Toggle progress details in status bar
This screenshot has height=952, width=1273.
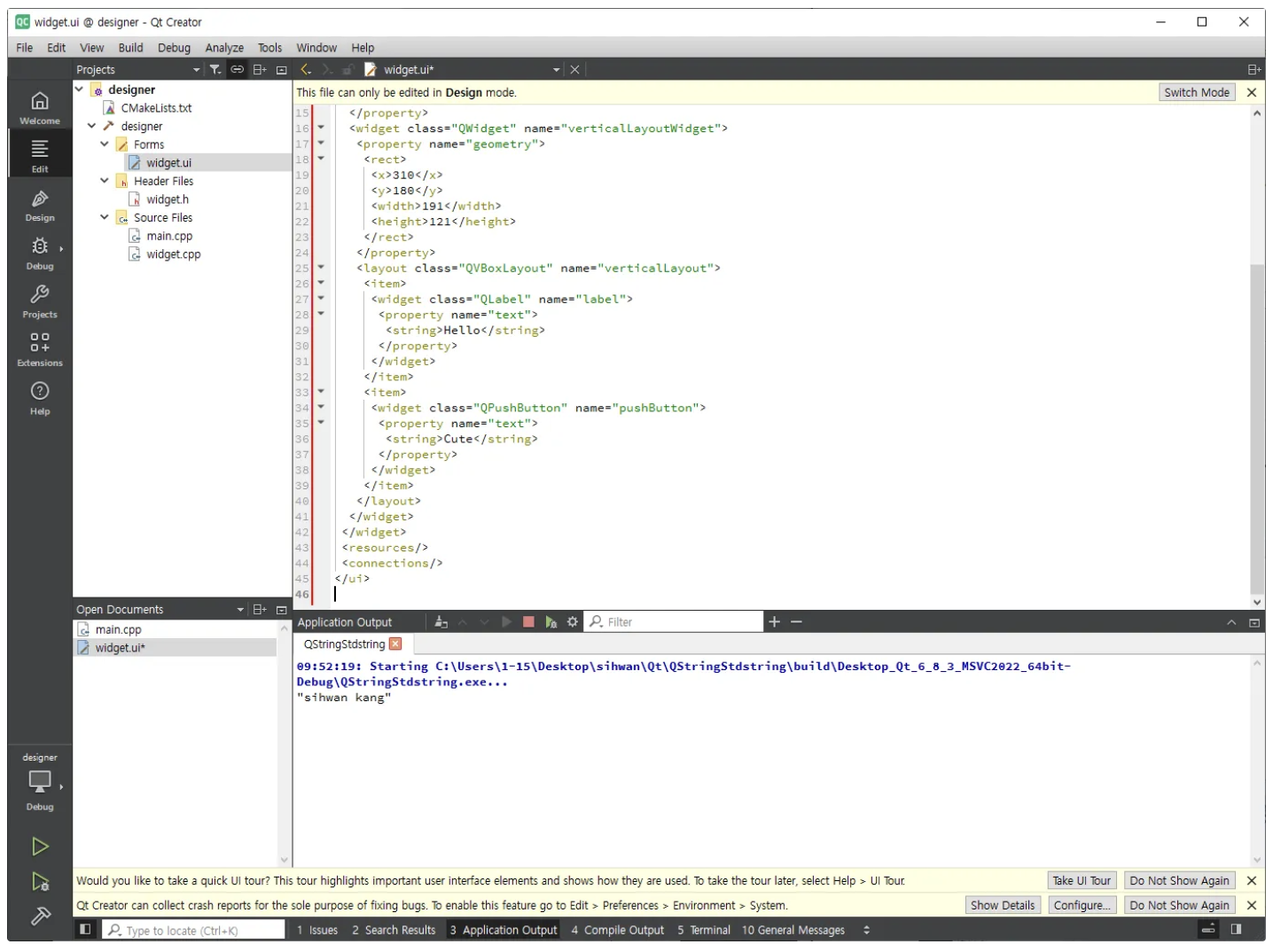coord(1208,930)
